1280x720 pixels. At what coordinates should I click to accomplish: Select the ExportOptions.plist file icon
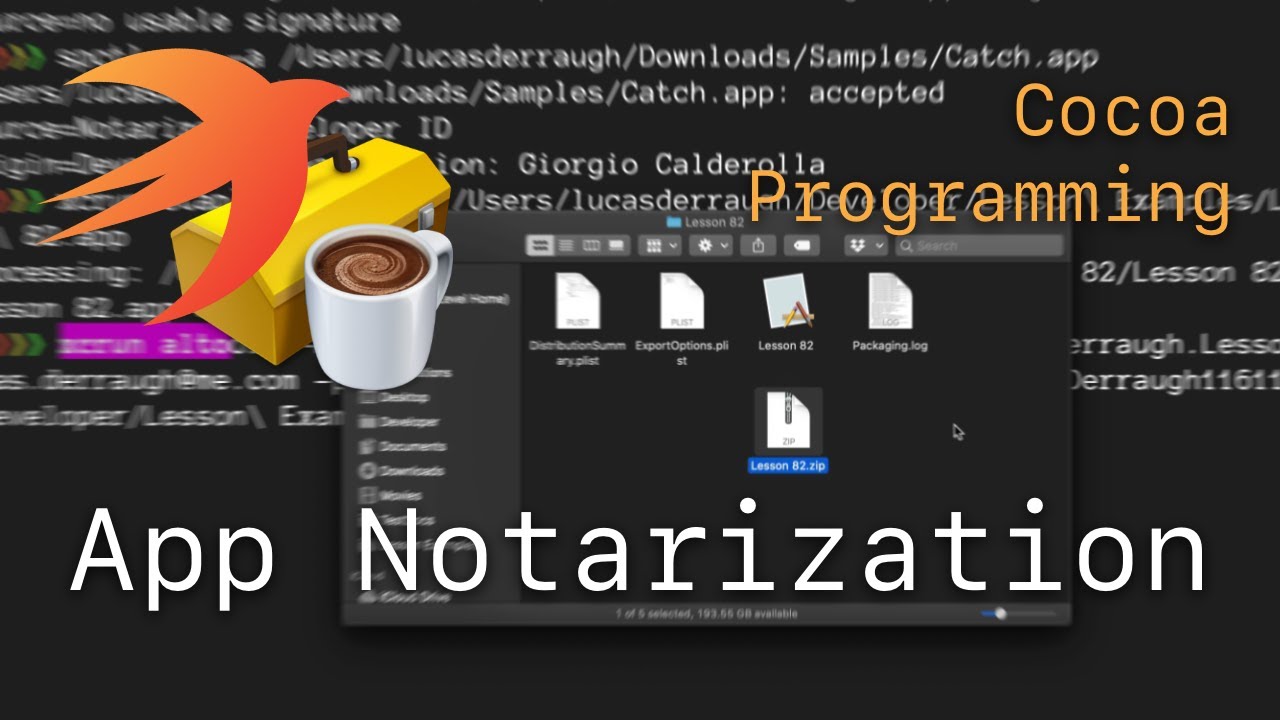[682, 301]
